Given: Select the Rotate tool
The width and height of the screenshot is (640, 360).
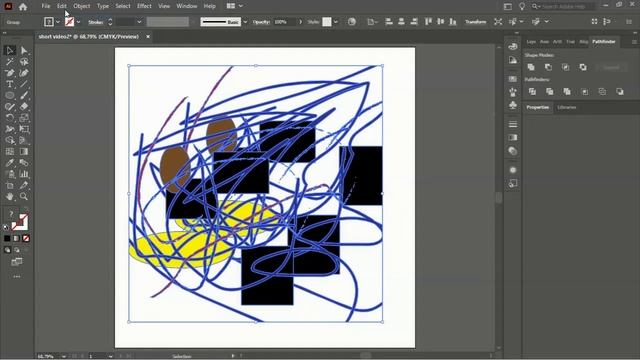Looking at the screenshot, I should (x=9, y=118).
